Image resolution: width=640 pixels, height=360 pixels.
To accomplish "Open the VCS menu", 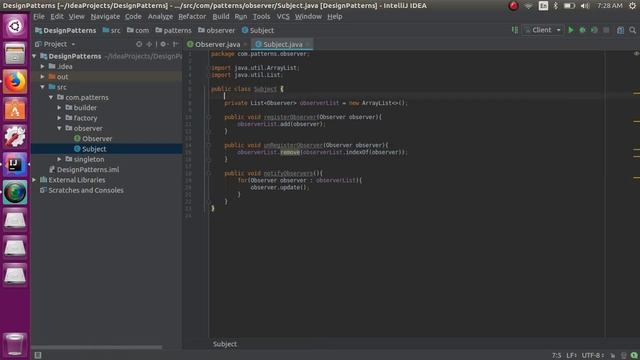I will (x=283, y=17).
